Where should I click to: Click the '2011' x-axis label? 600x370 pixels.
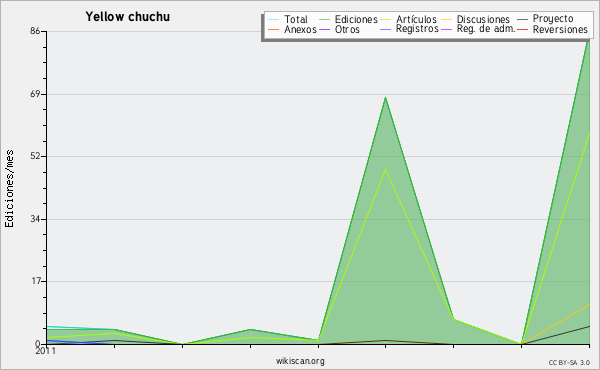[46, 351]
